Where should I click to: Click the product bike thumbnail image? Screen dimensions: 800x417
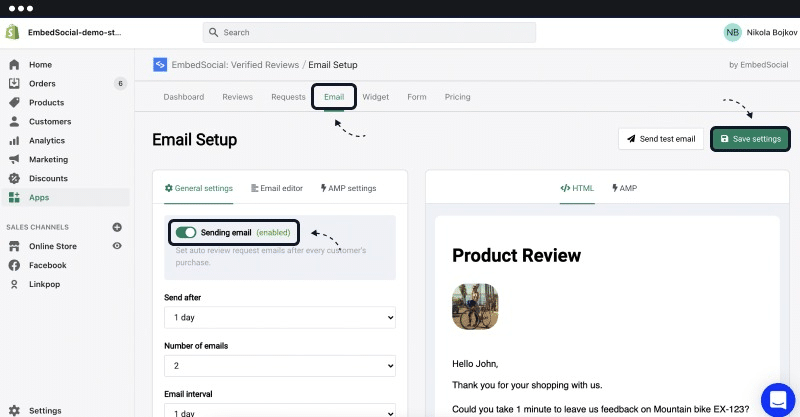(x=475, y=307)
